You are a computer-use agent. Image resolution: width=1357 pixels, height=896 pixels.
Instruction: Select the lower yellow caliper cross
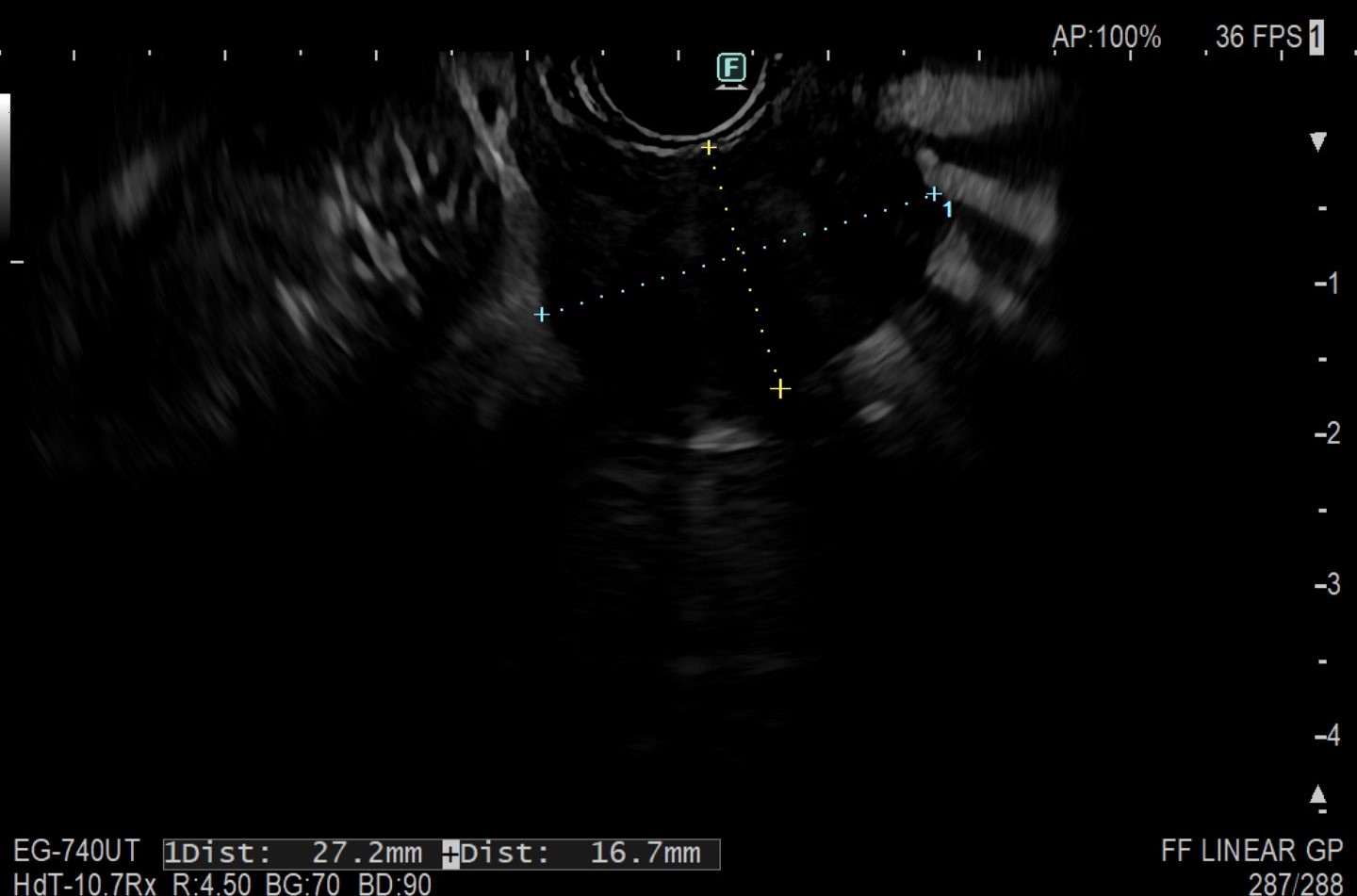coord(779,388)
